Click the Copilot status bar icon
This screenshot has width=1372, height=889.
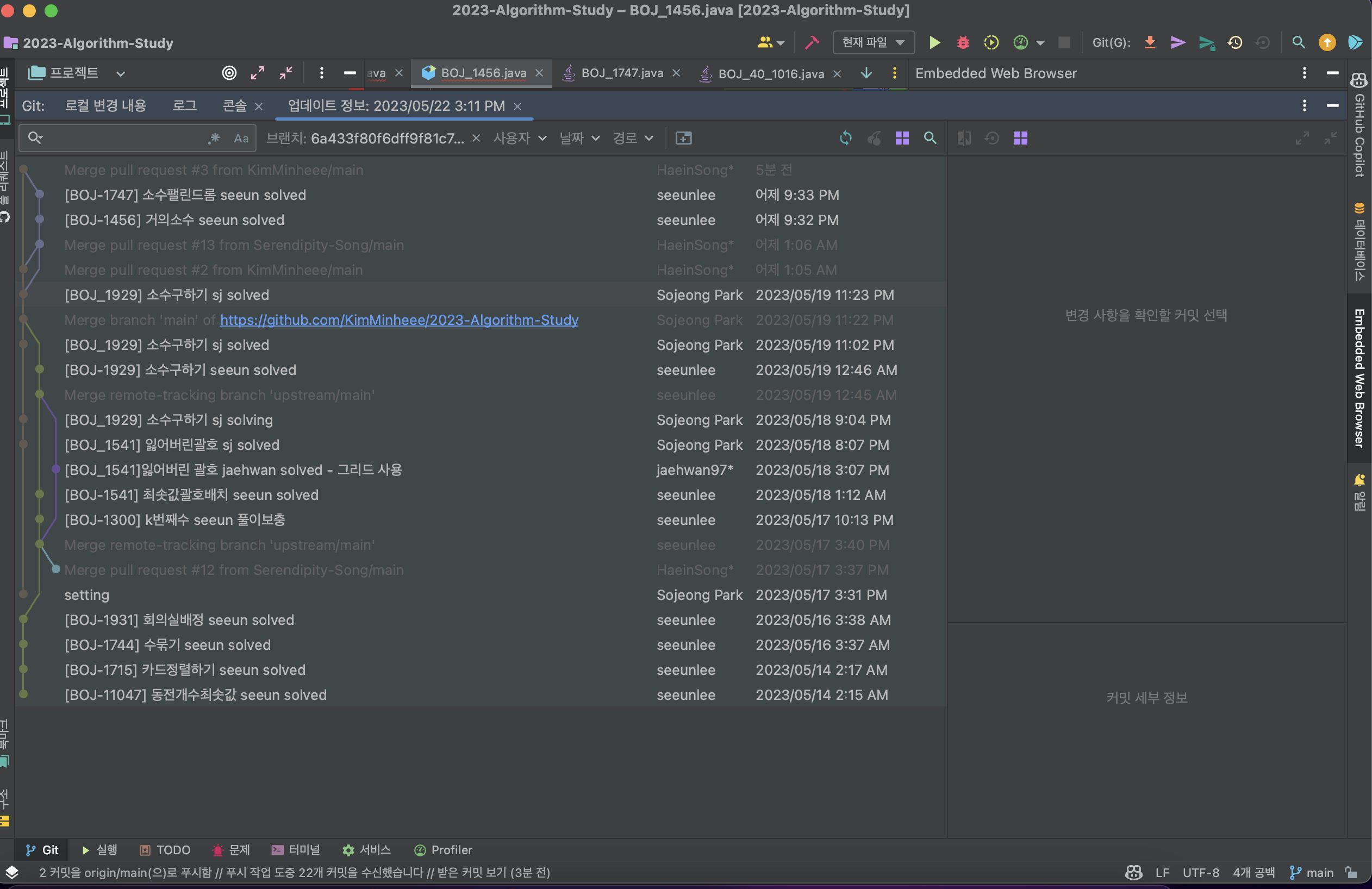pyautogui.click(x=1133, y=872)
